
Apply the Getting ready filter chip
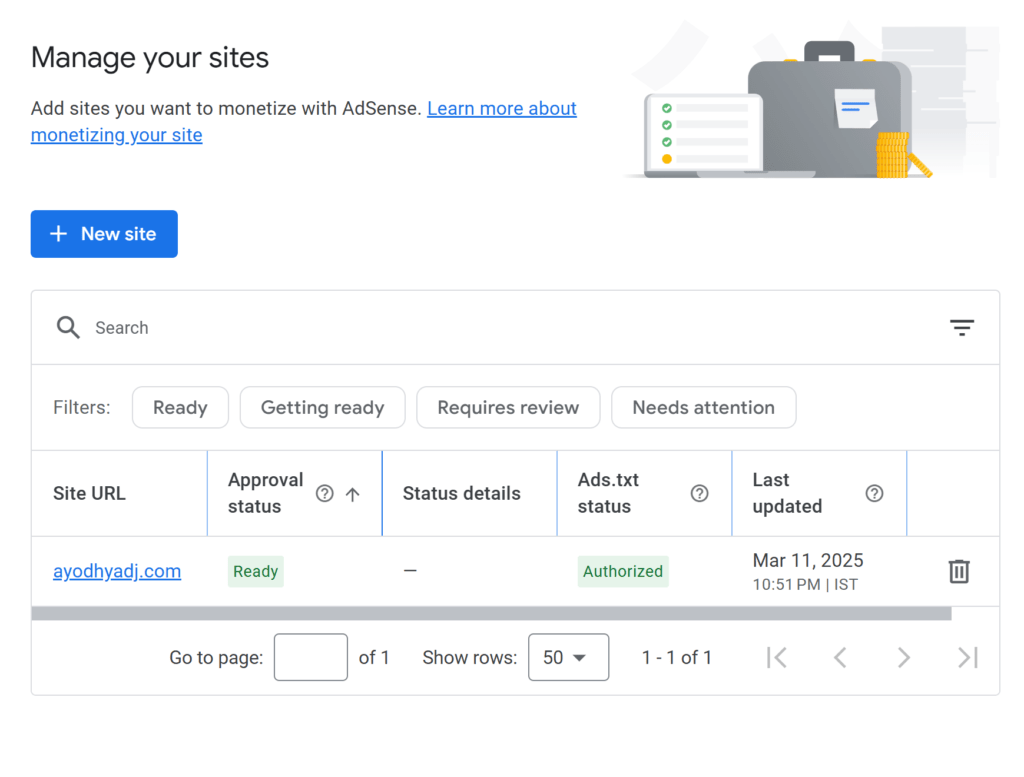coord(323,407)
